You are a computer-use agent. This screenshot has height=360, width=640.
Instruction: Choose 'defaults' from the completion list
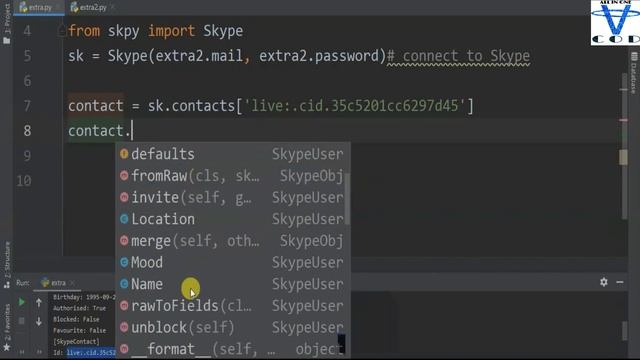(232, 154)
